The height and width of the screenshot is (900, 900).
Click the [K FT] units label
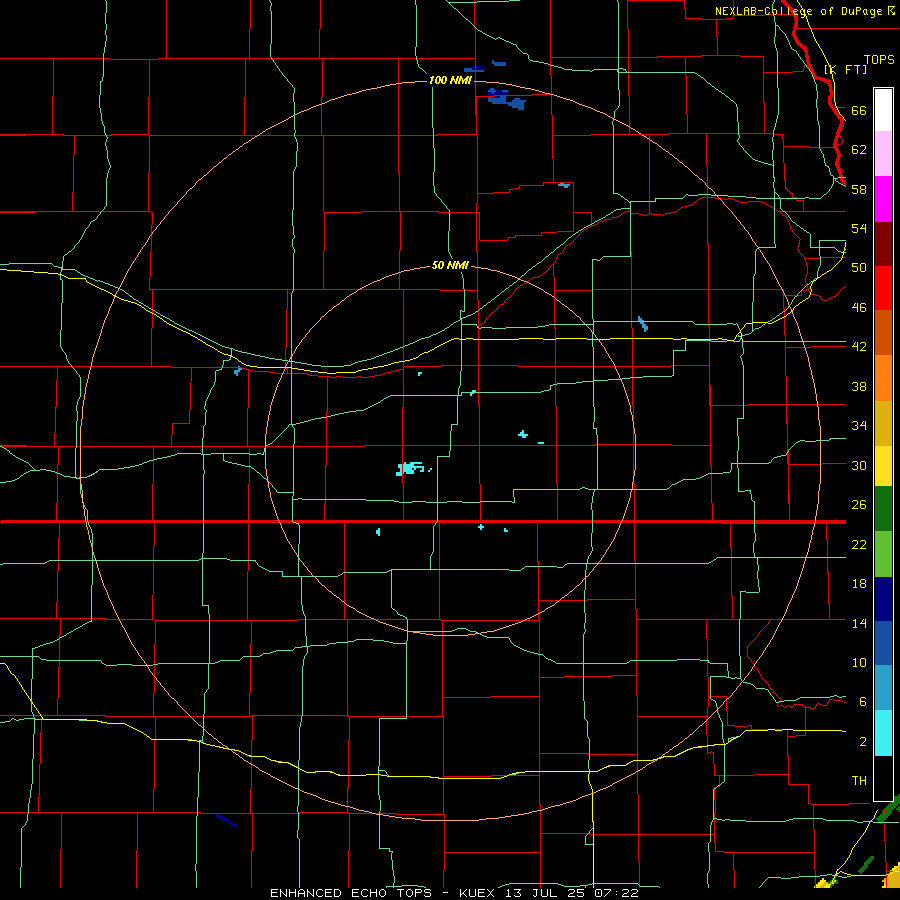pos(845,69)
